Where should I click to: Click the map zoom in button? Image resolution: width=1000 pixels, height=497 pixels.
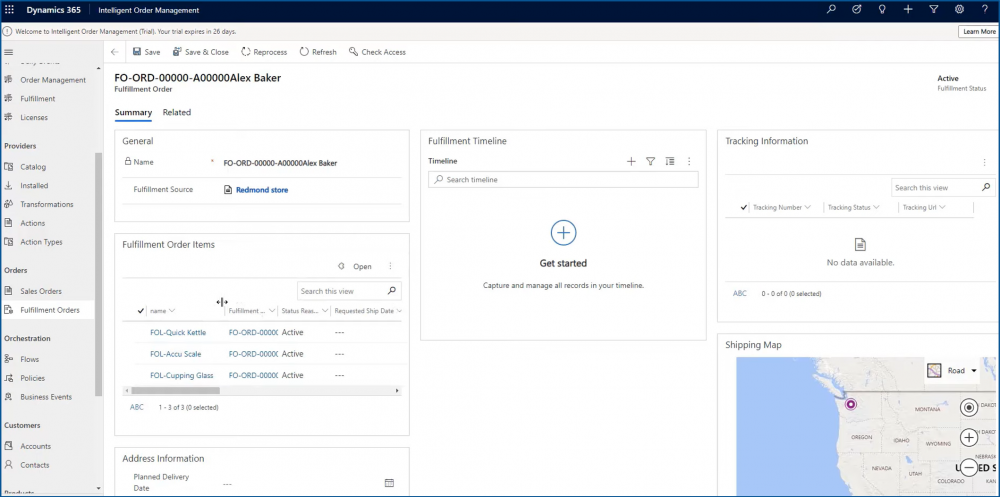point(969,437)
